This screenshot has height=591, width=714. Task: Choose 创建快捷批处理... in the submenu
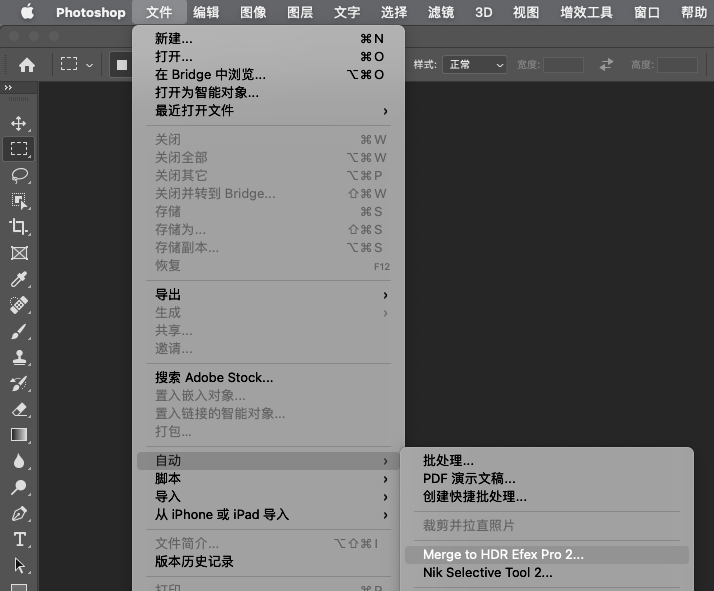546,496
